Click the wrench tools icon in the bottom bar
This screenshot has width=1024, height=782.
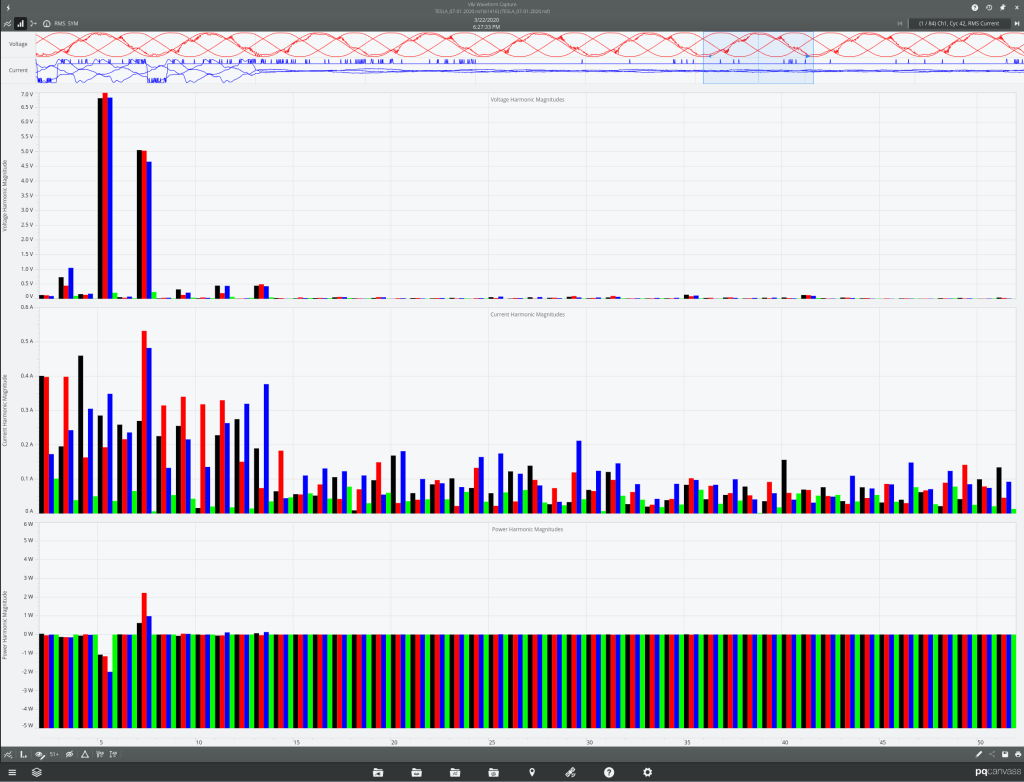(570, 772)
